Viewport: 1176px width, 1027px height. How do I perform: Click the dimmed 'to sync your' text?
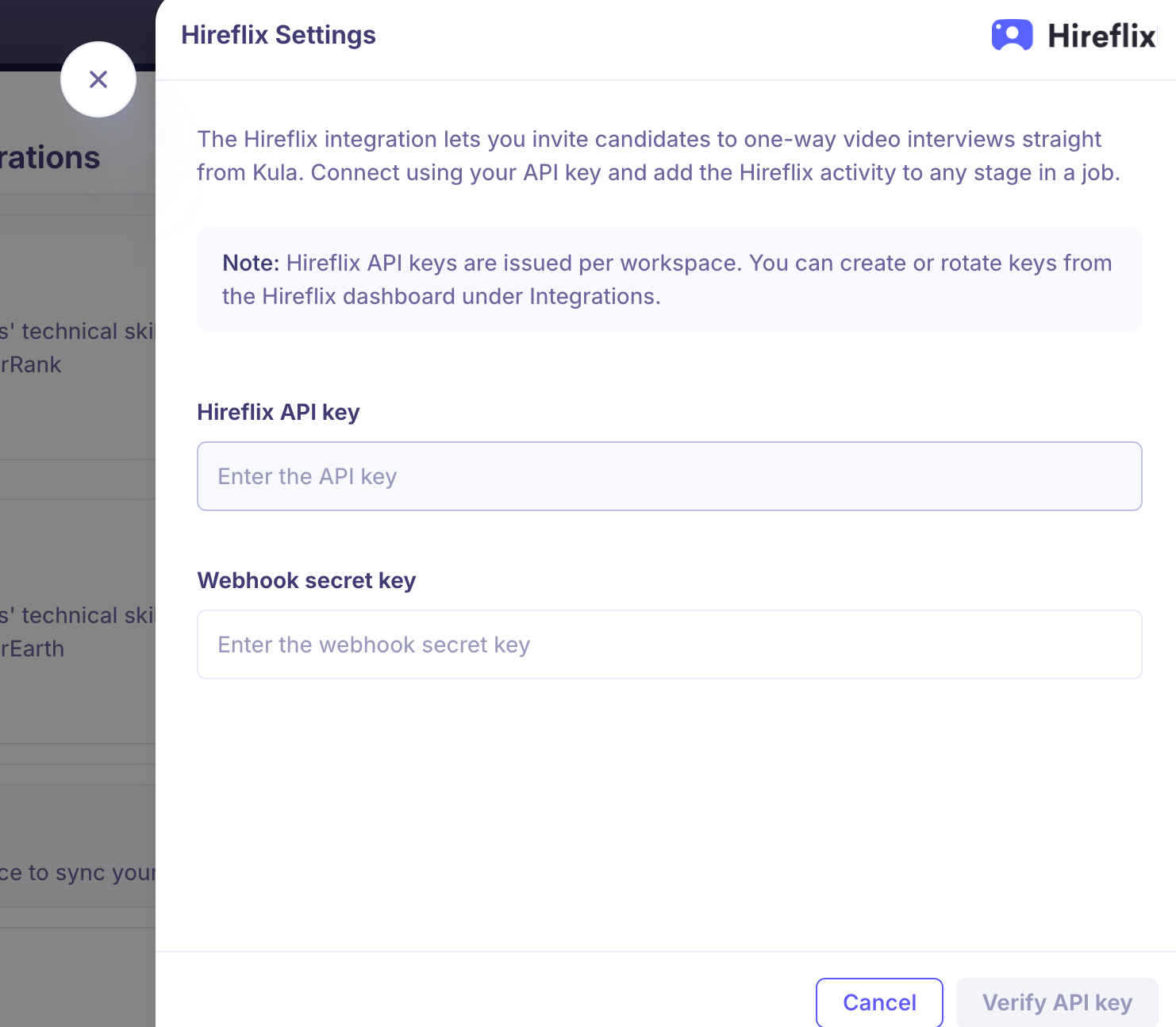pos(79,872)
